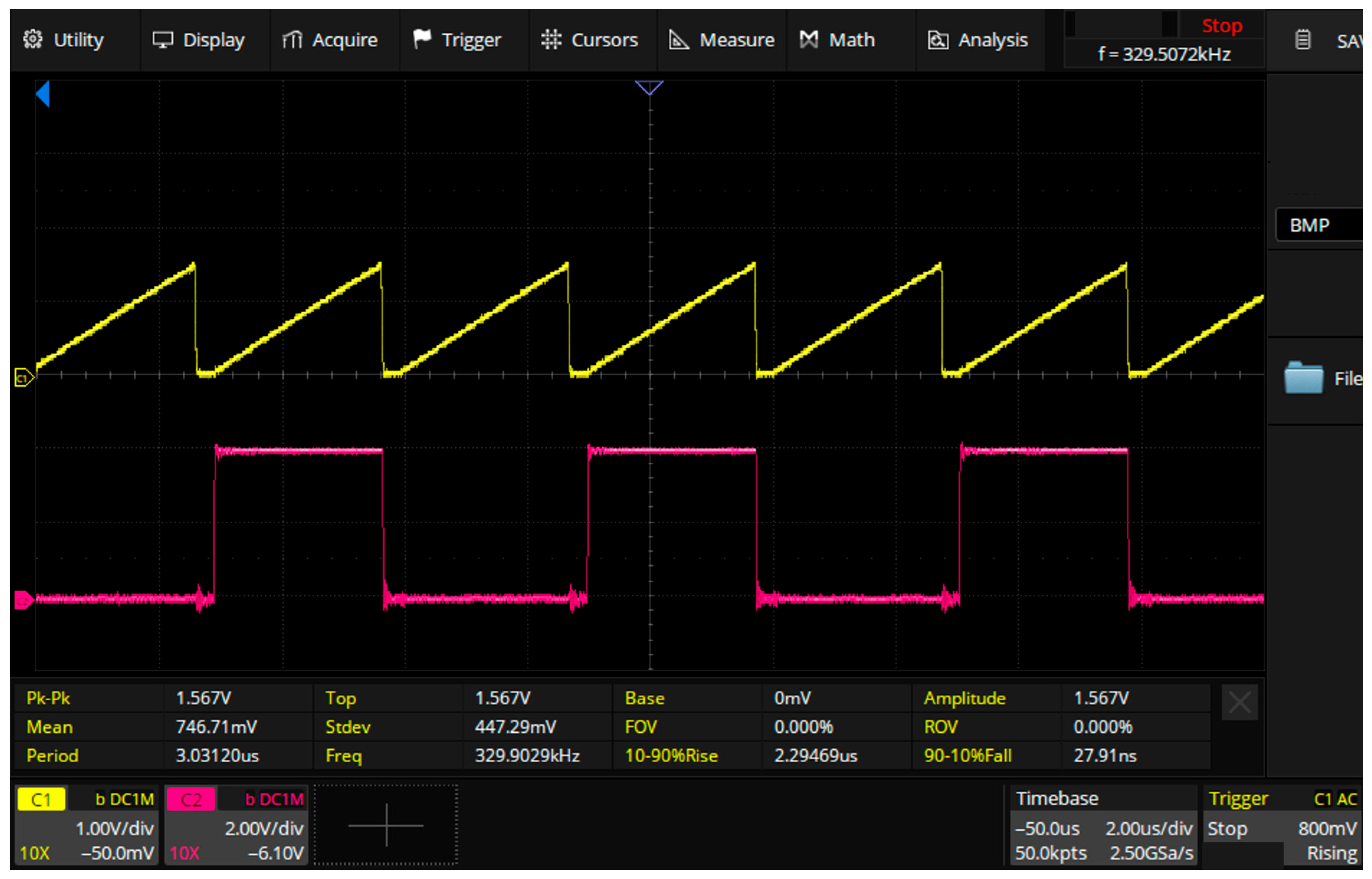Toggle the yellow C1 channel button
1372x879 pixels.
tap(40, 799)
